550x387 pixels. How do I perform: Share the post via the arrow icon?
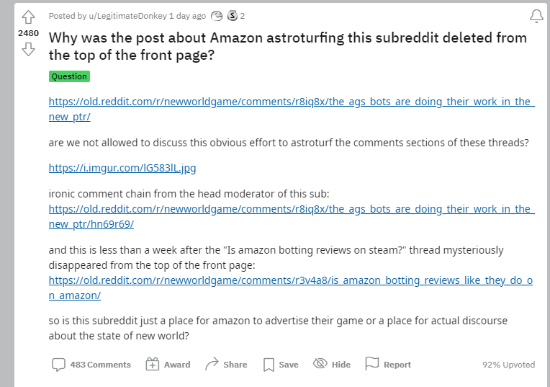tap(226, 365)
